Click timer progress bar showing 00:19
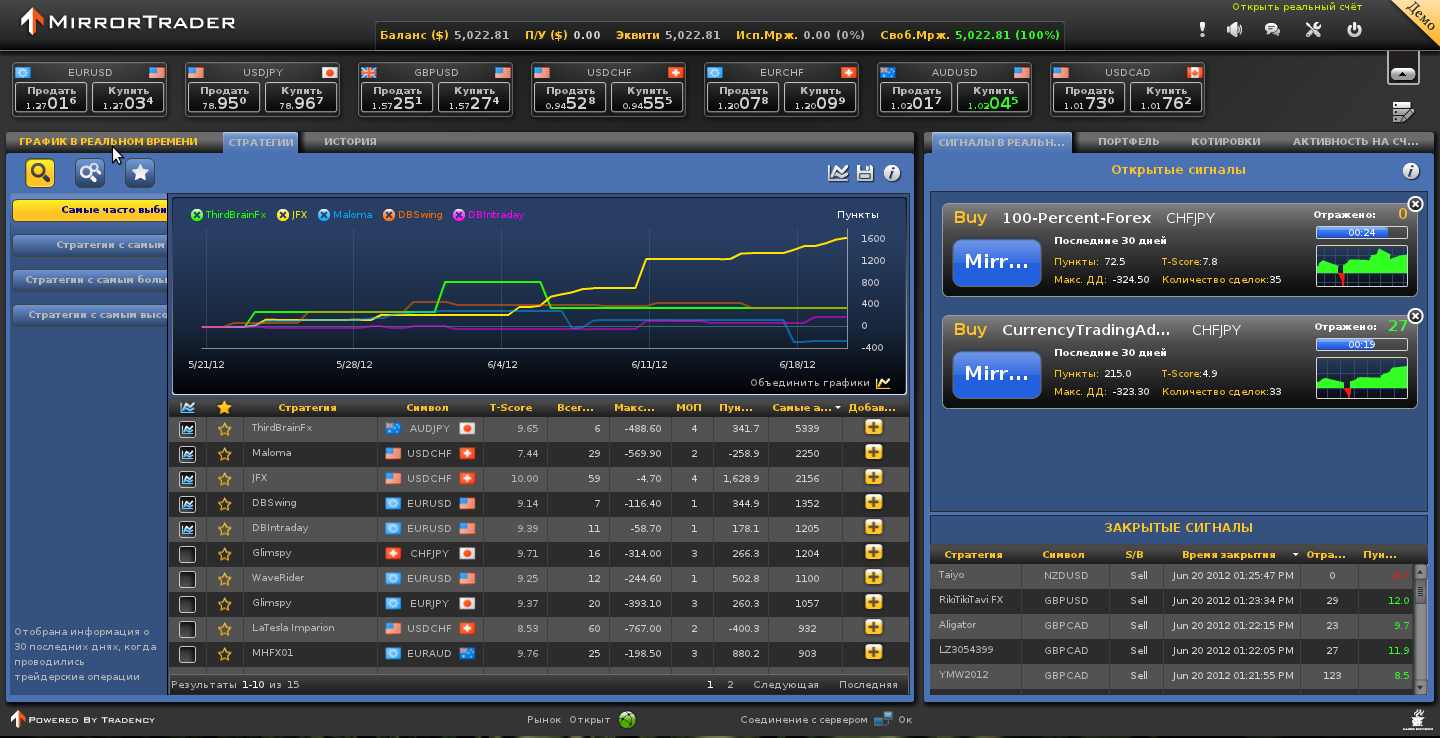 pos(1361,344)
